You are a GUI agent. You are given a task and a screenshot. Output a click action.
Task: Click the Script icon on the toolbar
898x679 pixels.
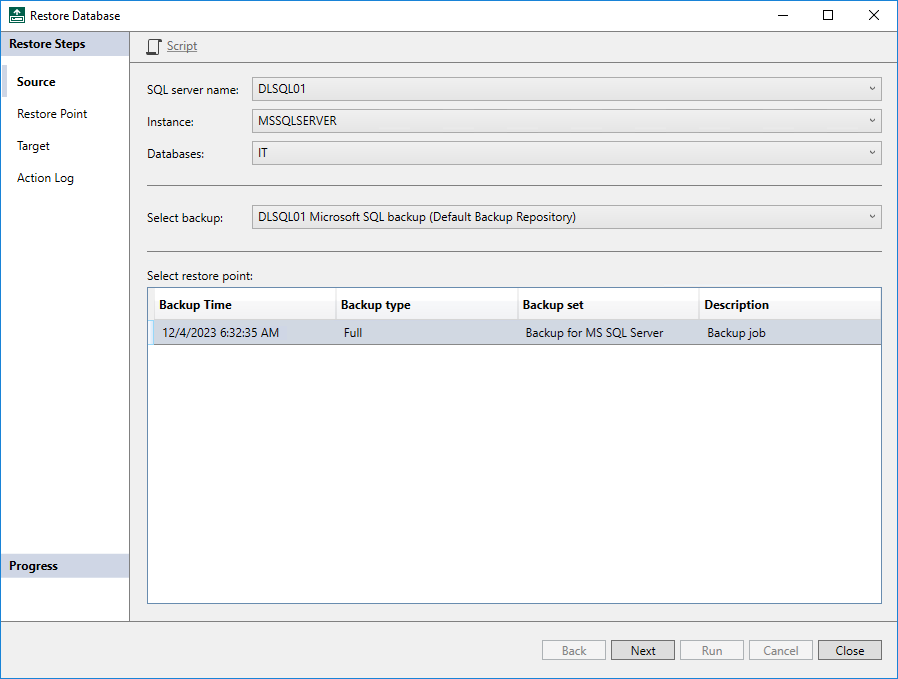[x=154, y=46]
